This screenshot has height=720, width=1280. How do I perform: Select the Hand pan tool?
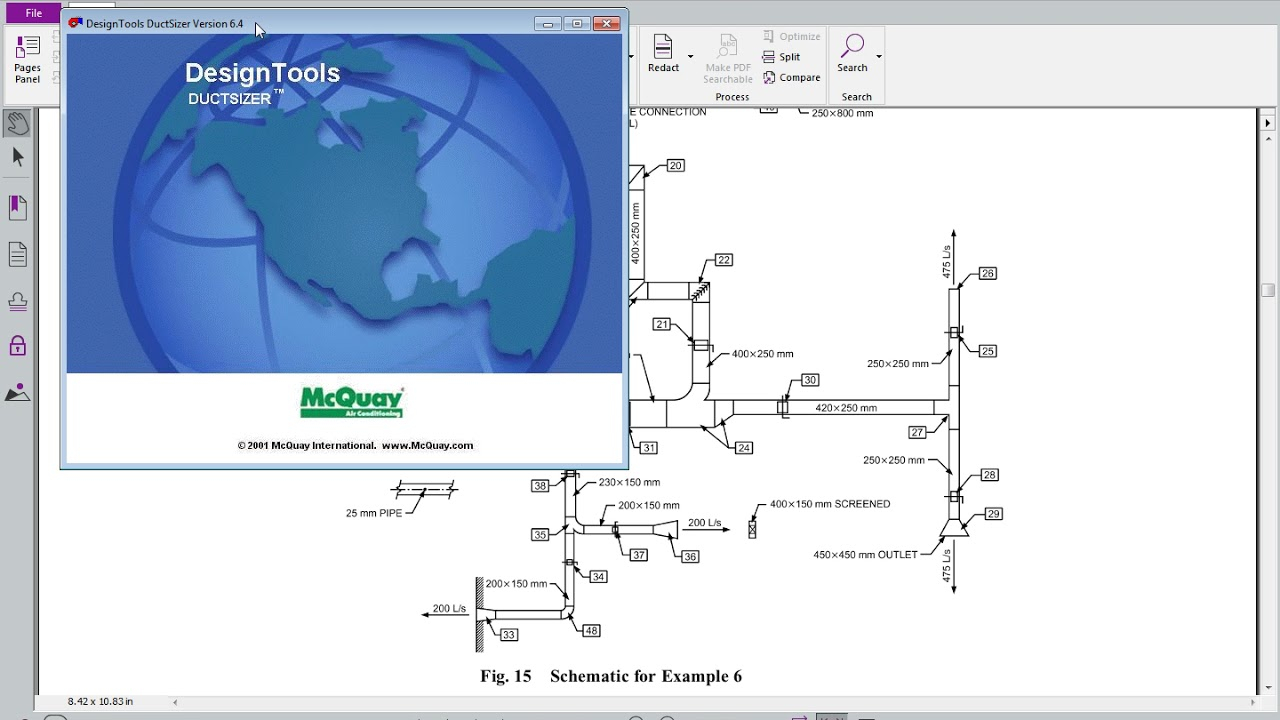click(x=17, y=123)
